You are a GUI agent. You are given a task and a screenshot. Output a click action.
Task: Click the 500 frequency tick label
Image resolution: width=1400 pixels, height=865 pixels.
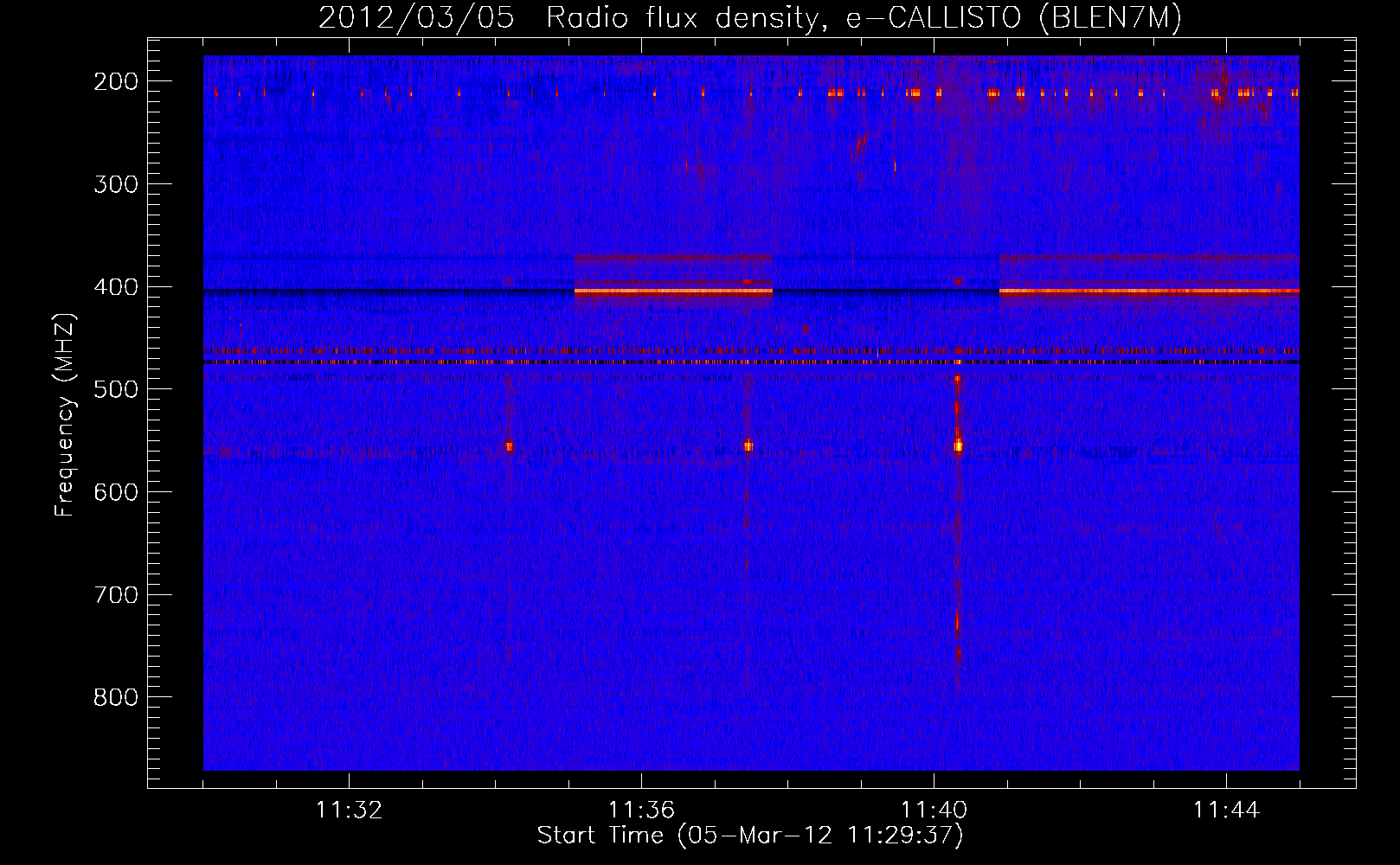pyautogui.click(x=115, y=389)
